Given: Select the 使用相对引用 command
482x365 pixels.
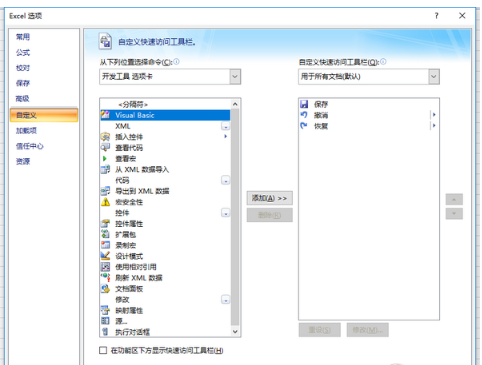Looking at the screenshot, I should point(165,267).
